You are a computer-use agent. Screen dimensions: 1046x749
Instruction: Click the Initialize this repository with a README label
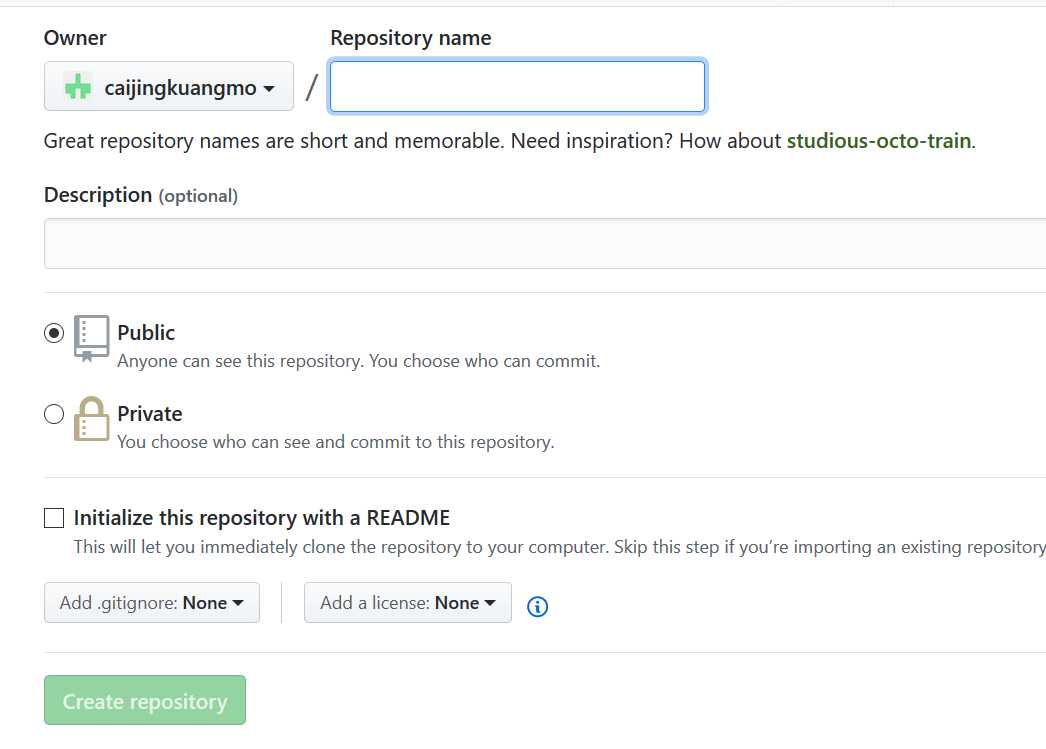coord(262,518)
